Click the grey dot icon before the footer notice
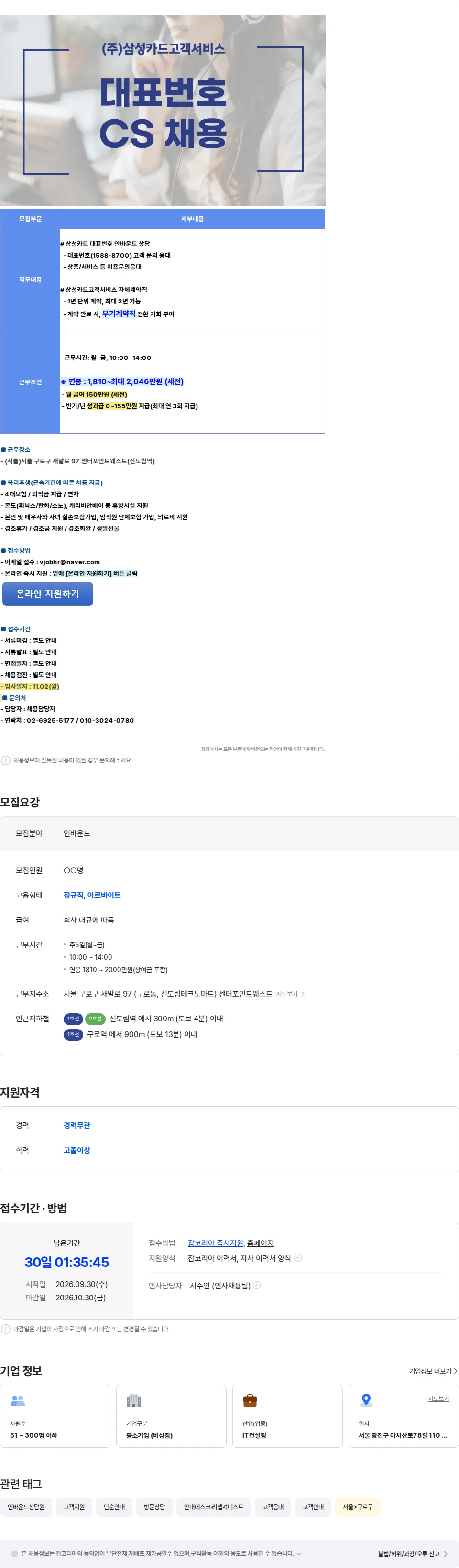459x1568 pixels. pos(15,1553)
